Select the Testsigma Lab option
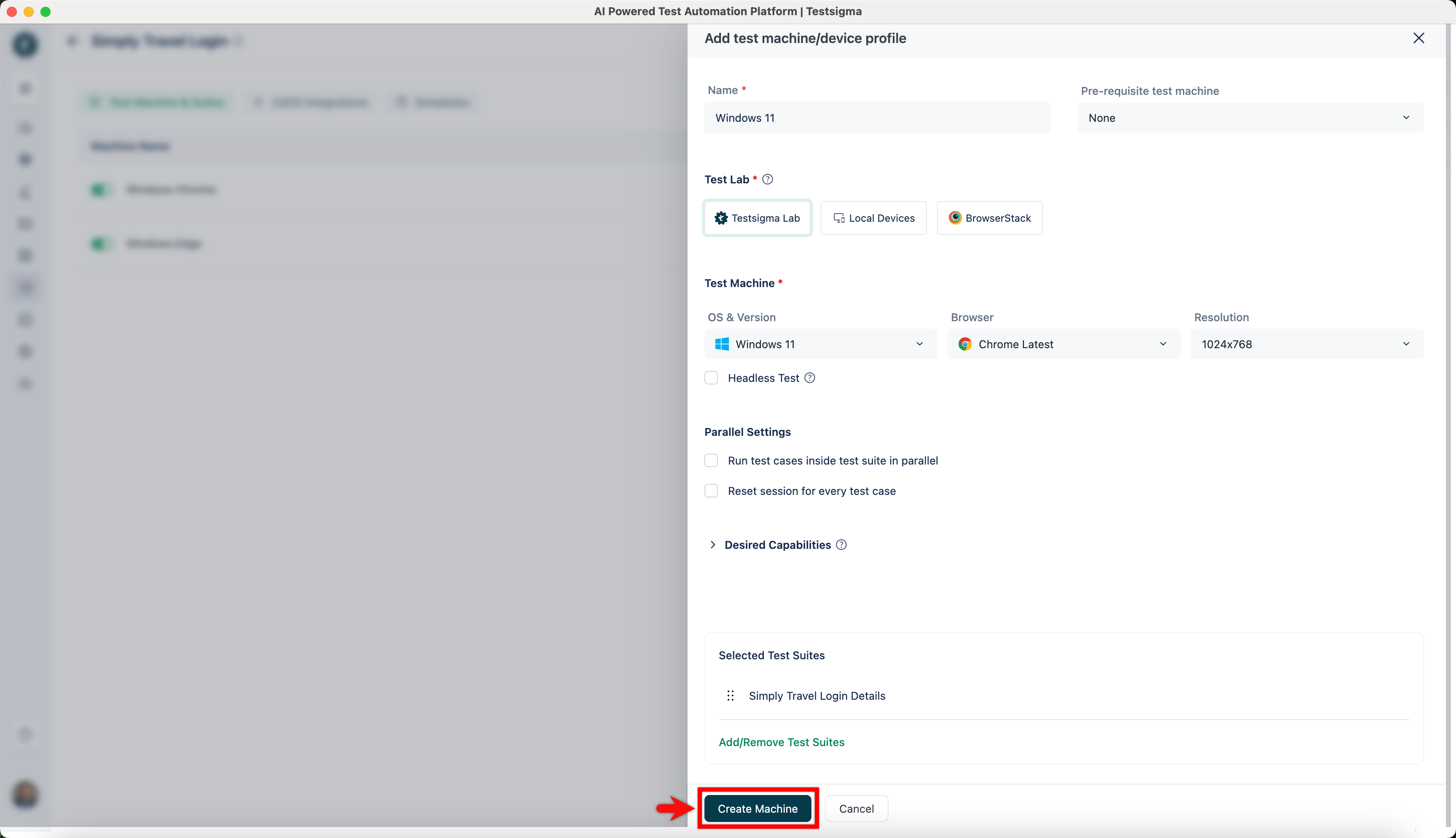Image resolution: width=1456 pixels, height=838 pixels. point(757,218)
